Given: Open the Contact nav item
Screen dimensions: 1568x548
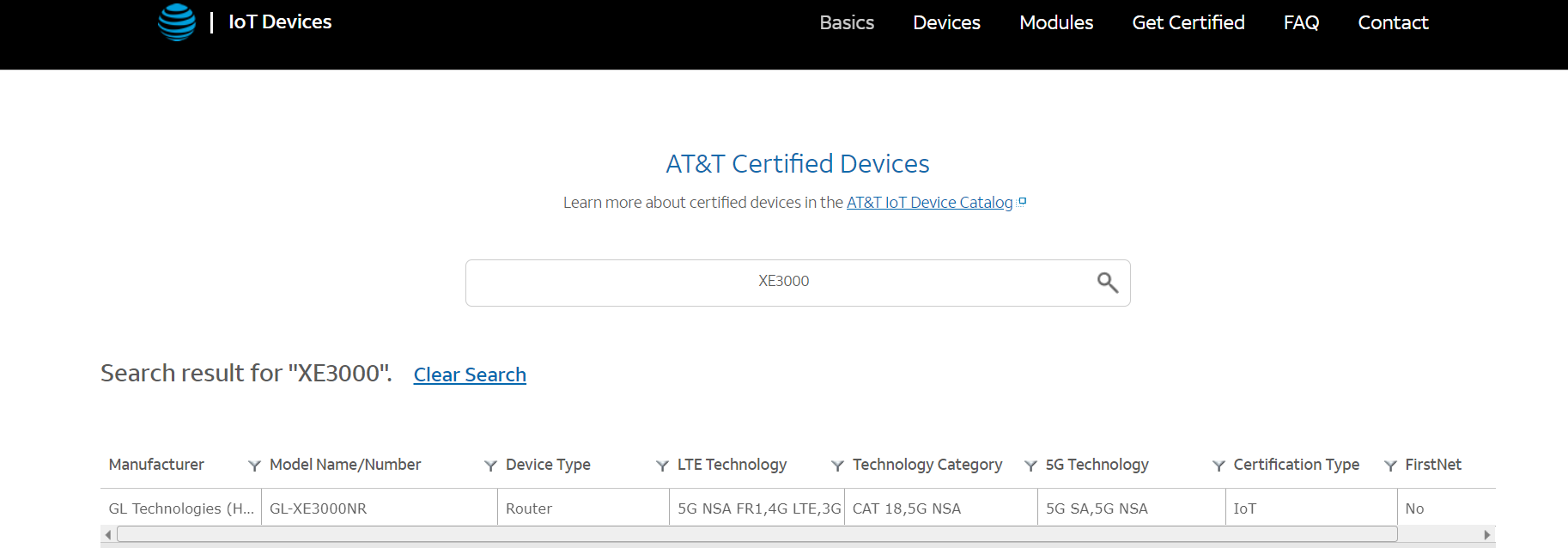Looking at the screenshot, I should click(x=1393, y=22).
